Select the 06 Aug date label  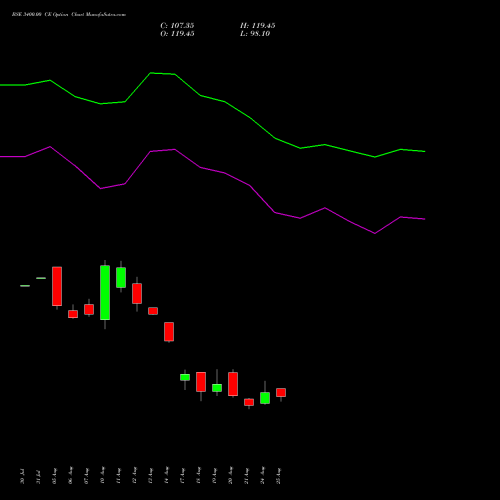tap(70, 476)
